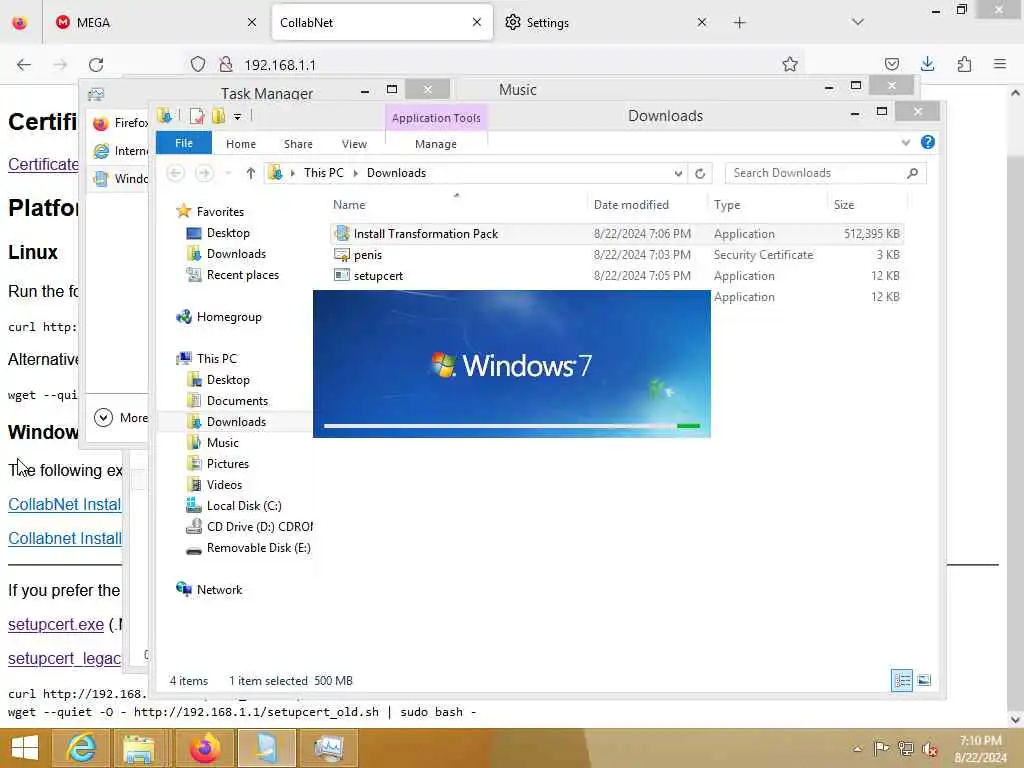Expand the This PC breadcrumb arrow

[x=356, y=173]
